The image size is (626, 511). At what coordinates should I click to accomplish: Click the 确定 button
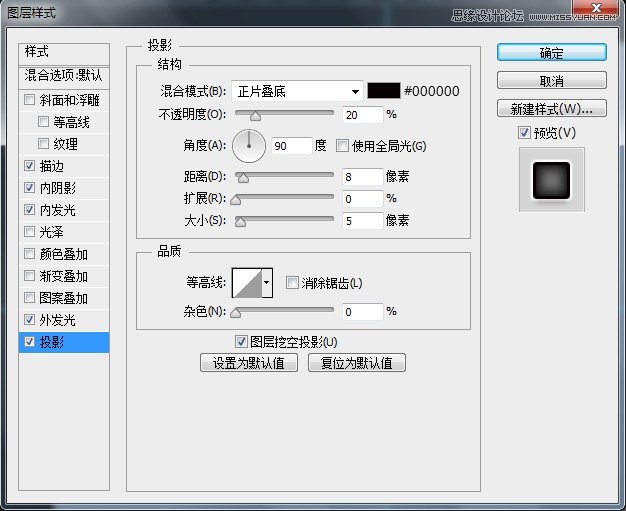pyautogui.click(x=552, y=52)
